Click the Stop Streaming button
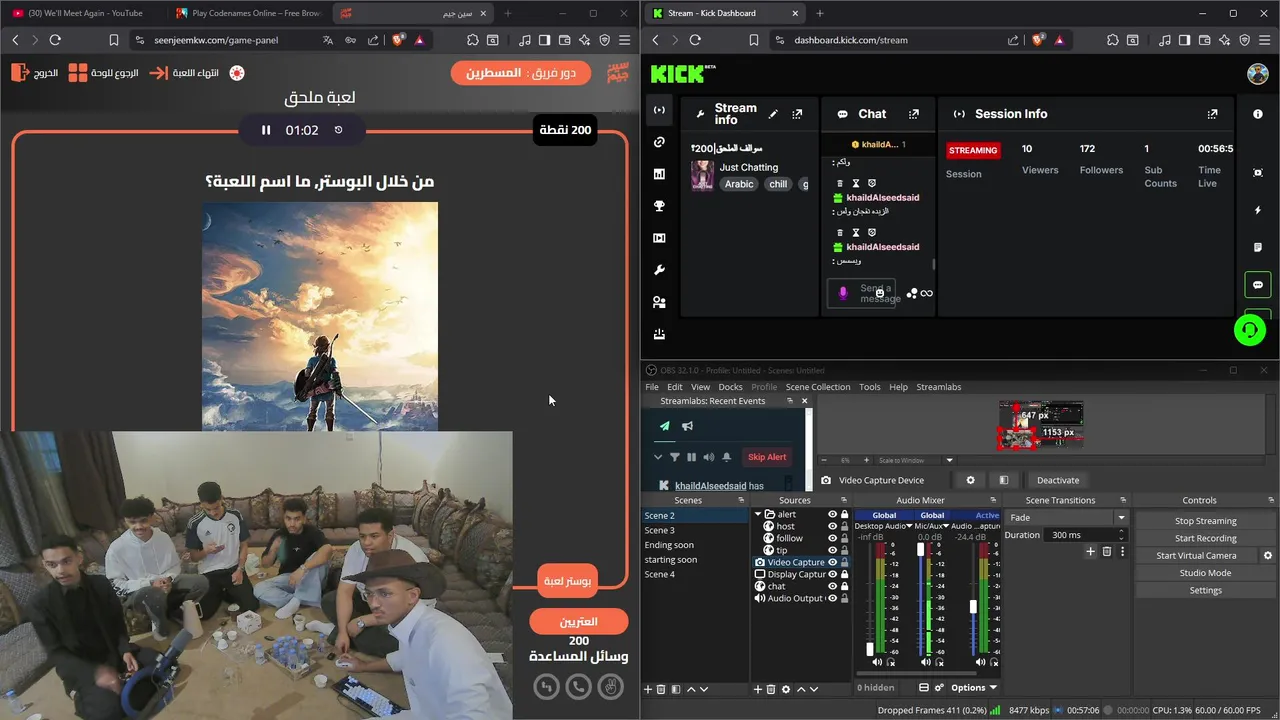Screen dimensions: 1280x720 (x=1205, y=521)
